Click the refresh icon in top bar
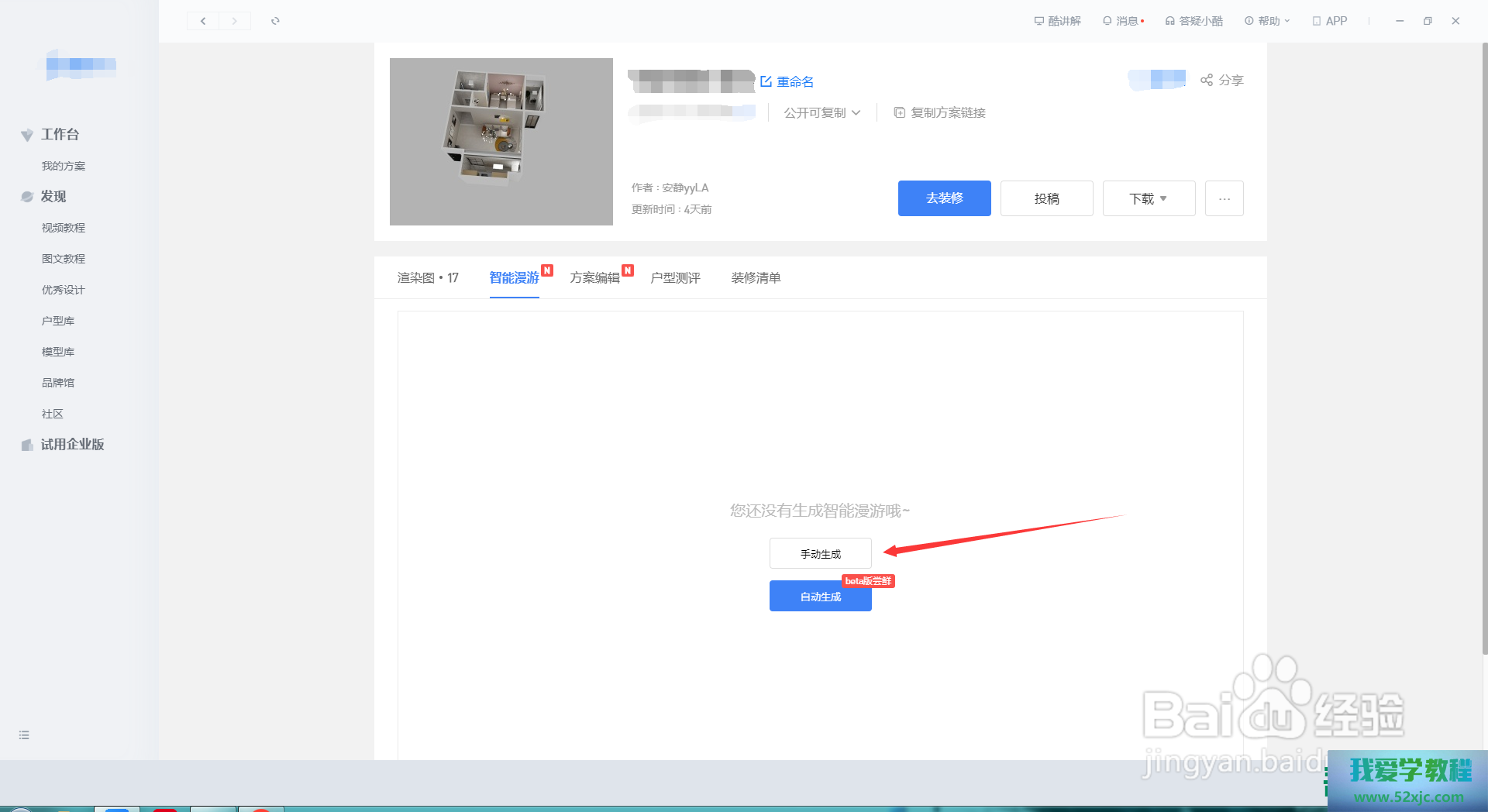Viewport: 1488px width, 812px height. click(275, 21)
